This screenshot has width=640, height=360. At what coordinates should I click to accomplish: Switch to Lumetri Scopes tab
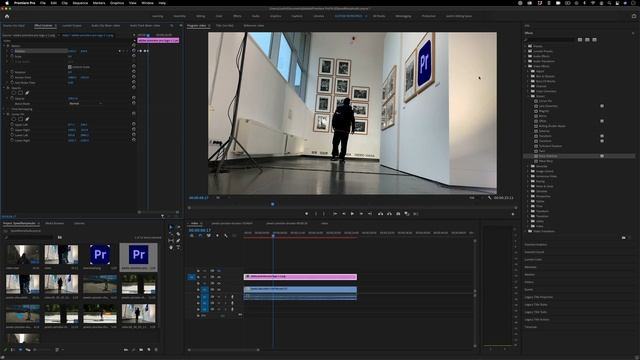72,26
